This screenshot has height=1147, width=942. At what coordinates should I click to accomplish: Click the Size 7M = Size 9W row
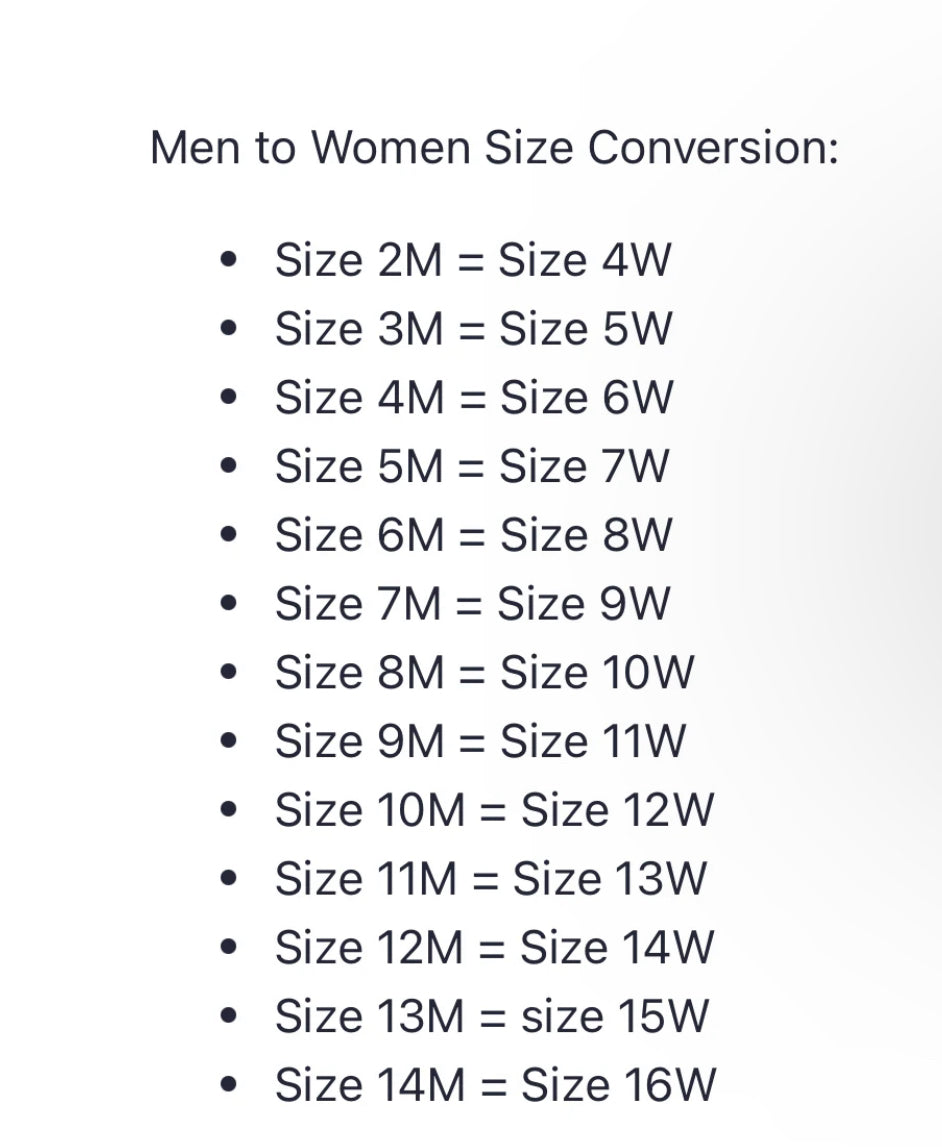(472, 603)
